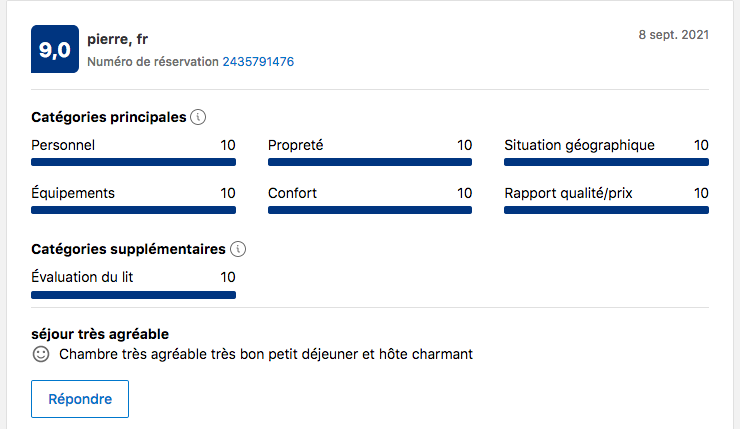The width and height of the screenshot is (740, 429).
Task: Click the Personnel rating bar
Action: tap(133, 162)
